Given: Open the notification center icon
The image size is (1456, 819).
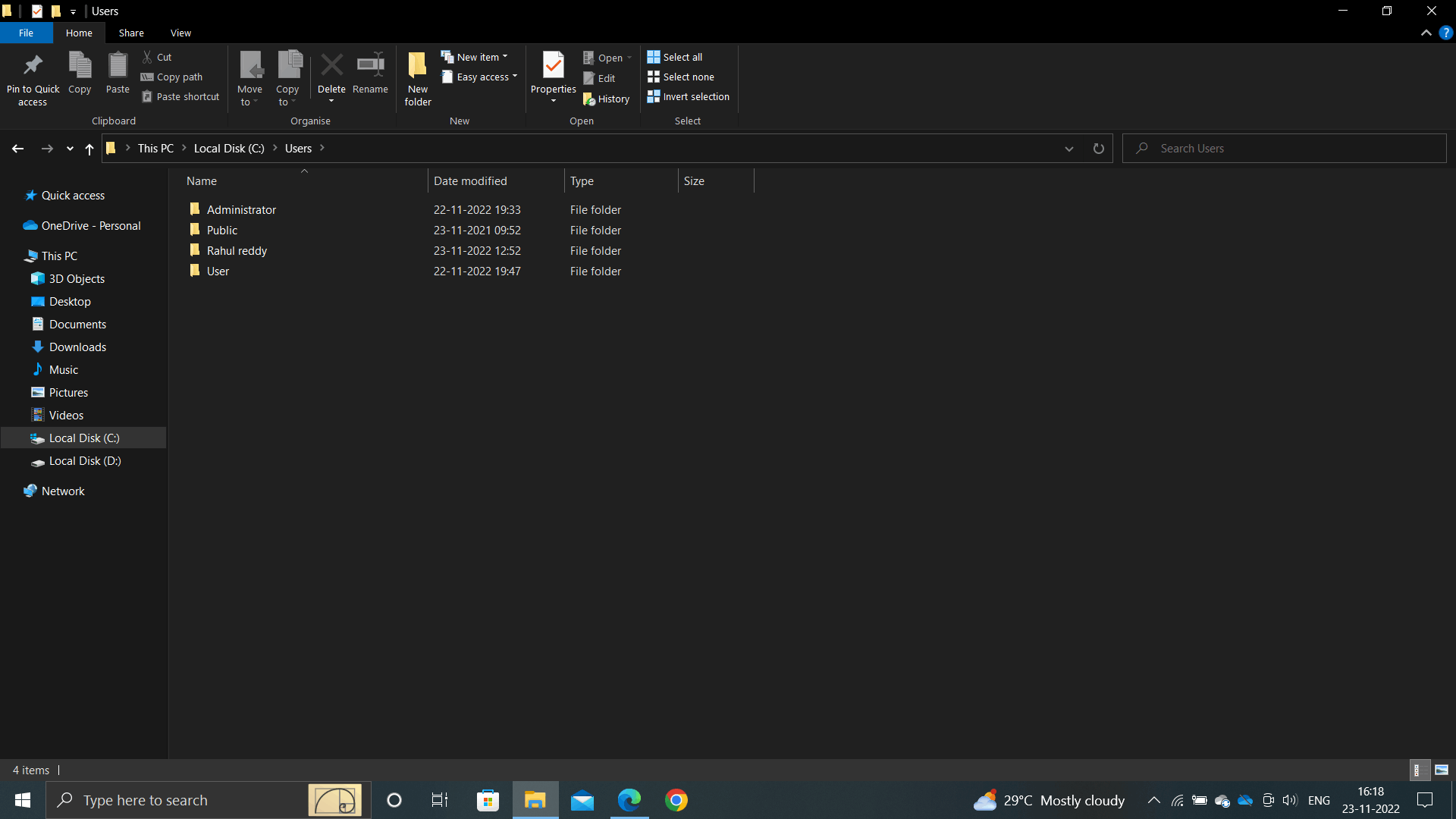Looking at the screenshot, I should pos(1425,800).
